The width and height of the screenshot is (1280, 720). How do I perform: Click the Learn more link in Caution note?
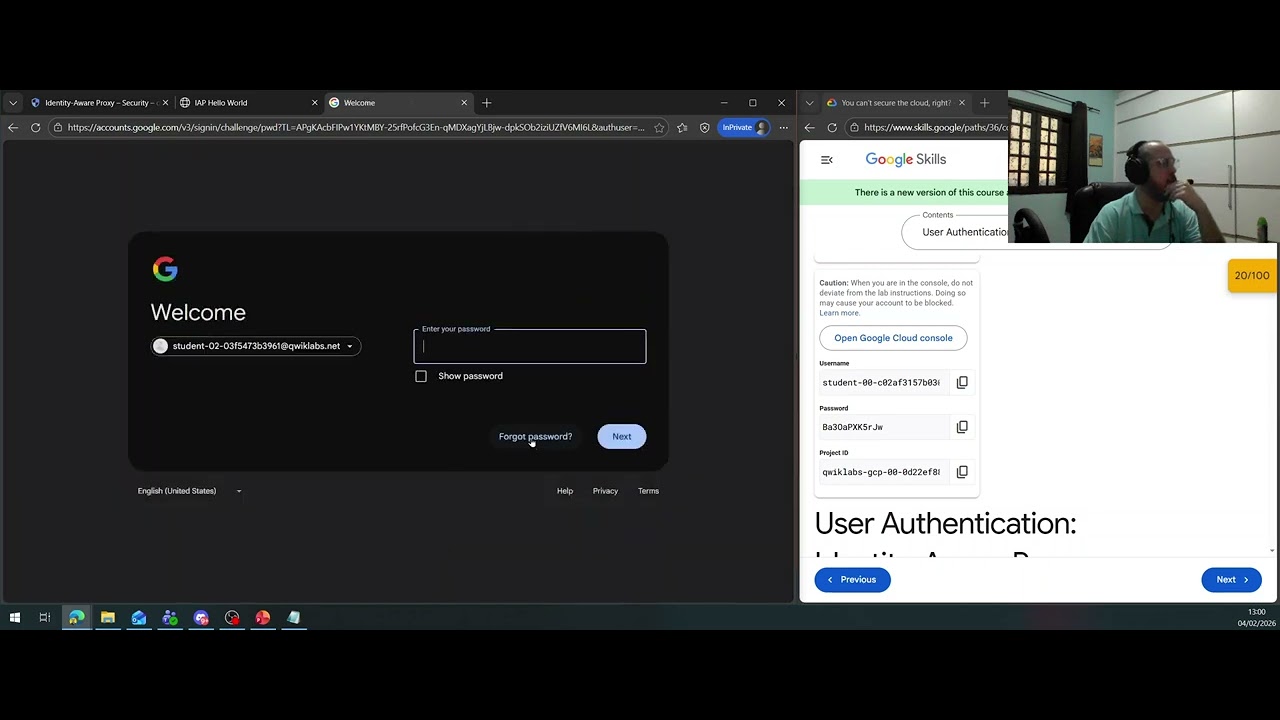point(839,313)
